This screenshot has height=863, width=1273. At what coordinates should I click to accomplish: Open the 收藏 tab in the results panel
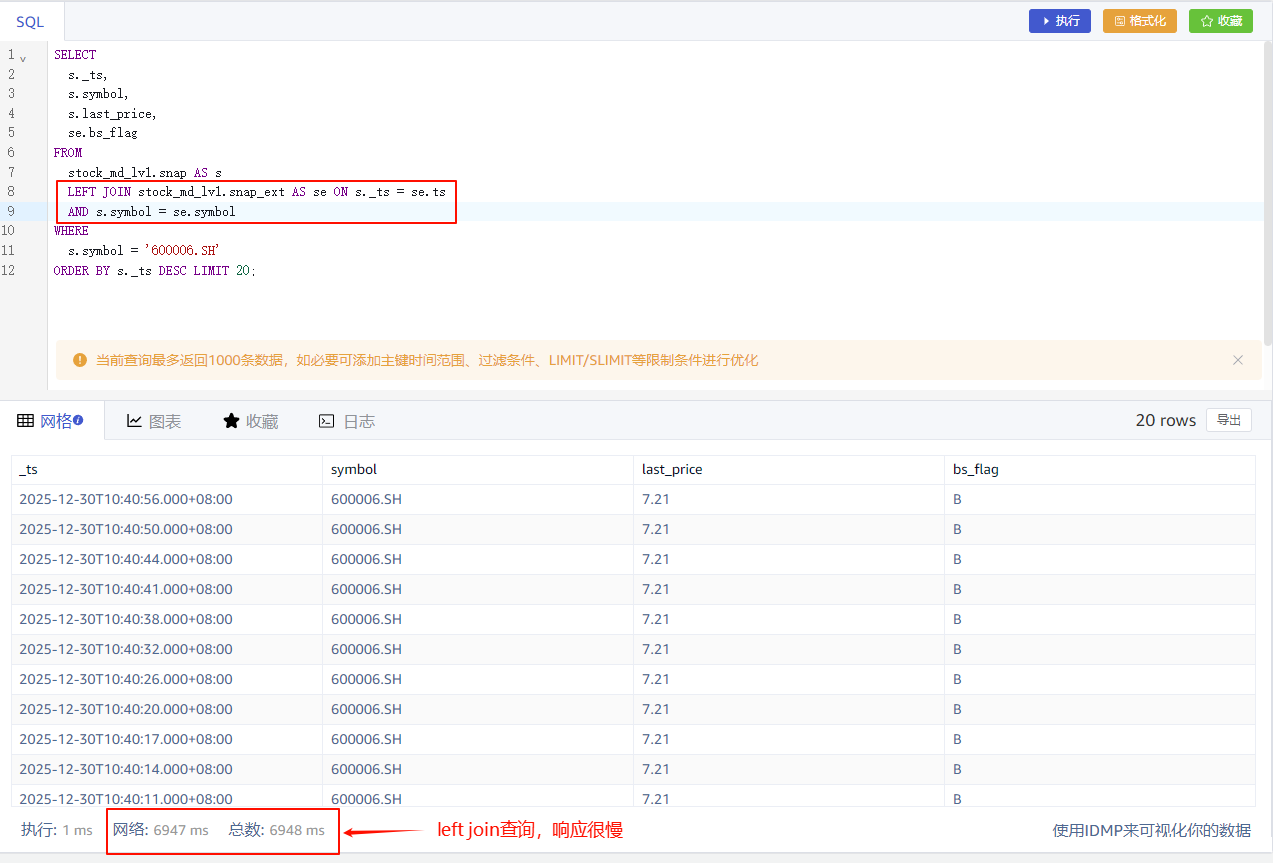point(250,421)
